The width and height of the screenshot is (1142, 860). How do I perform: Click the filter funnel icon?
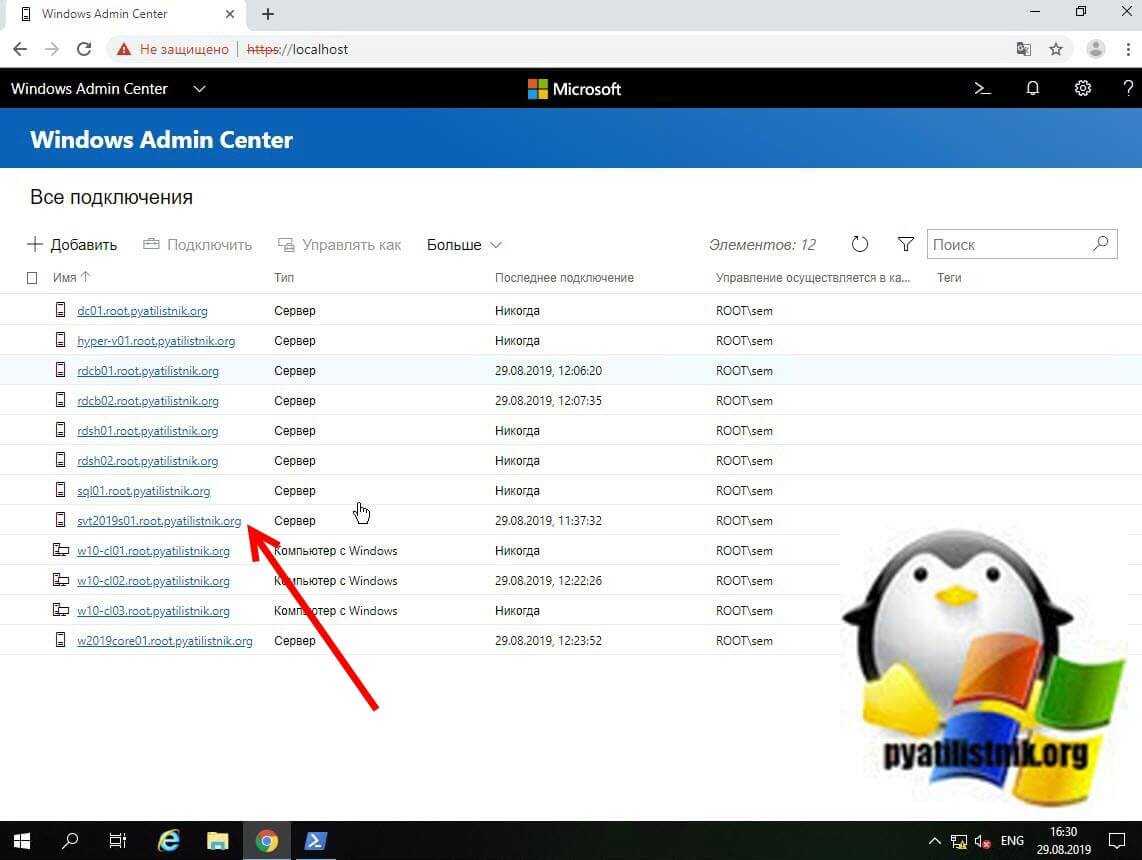pyautogui.click(x=905, y=245)
